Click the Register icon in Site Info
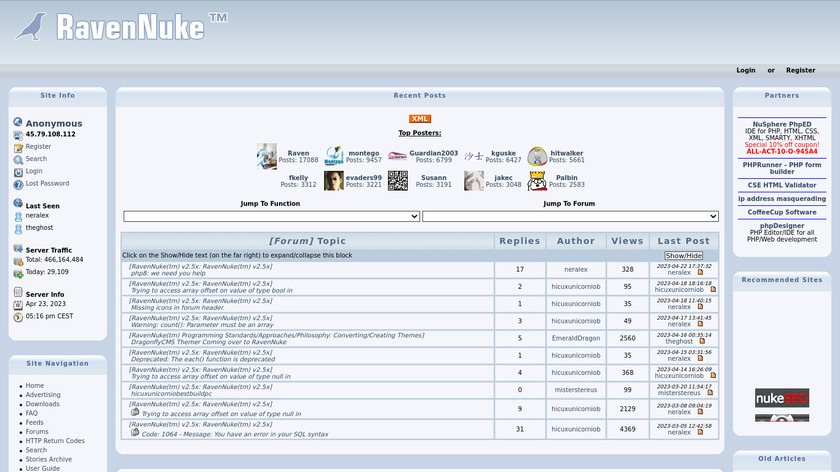 [18, 147]
